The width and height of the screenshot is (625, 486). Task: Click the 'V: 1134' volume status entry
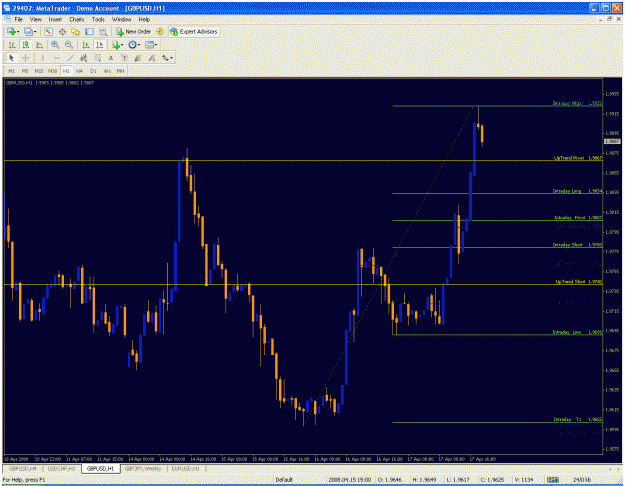[523, 480]
